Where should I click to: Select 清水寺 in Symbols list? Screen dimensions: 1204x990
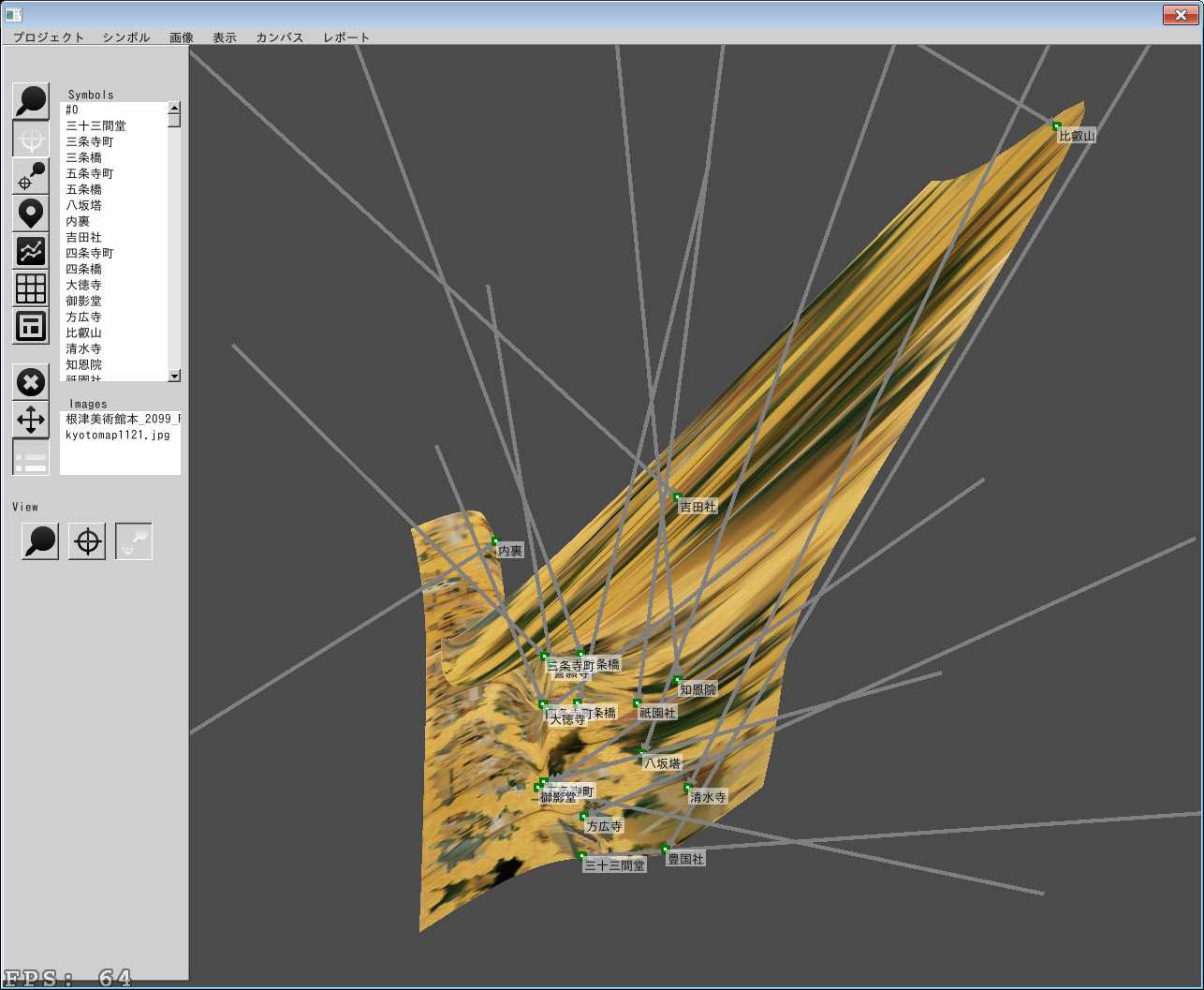[114, 348]
